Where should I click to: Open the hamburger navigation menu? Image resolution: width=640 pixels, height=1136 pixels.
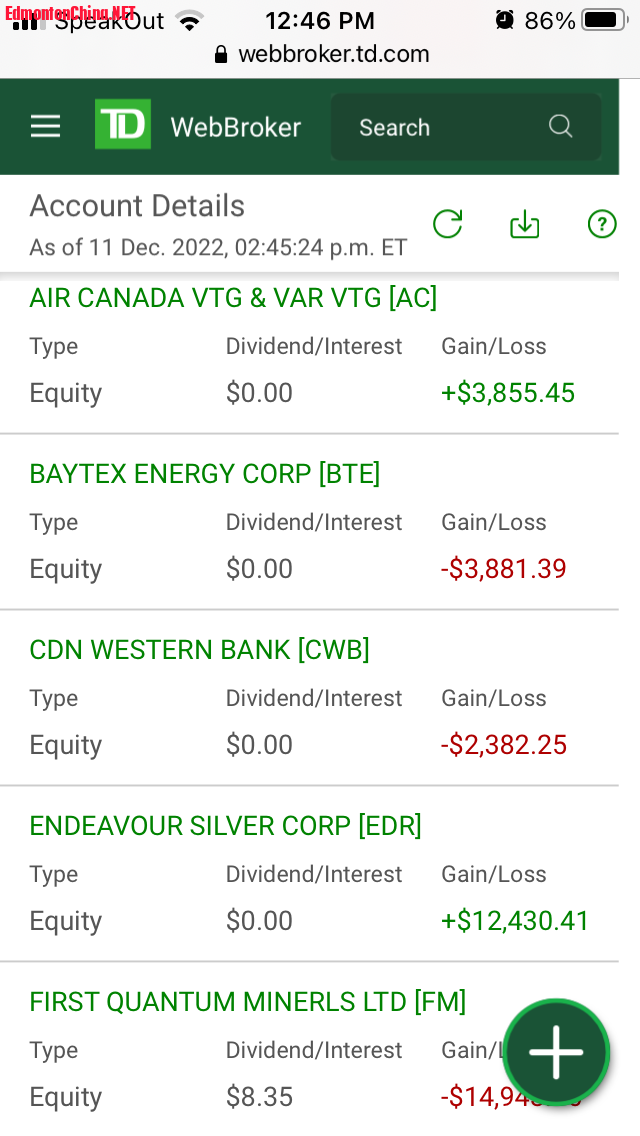pyautogui.click(x=45, y=126)
